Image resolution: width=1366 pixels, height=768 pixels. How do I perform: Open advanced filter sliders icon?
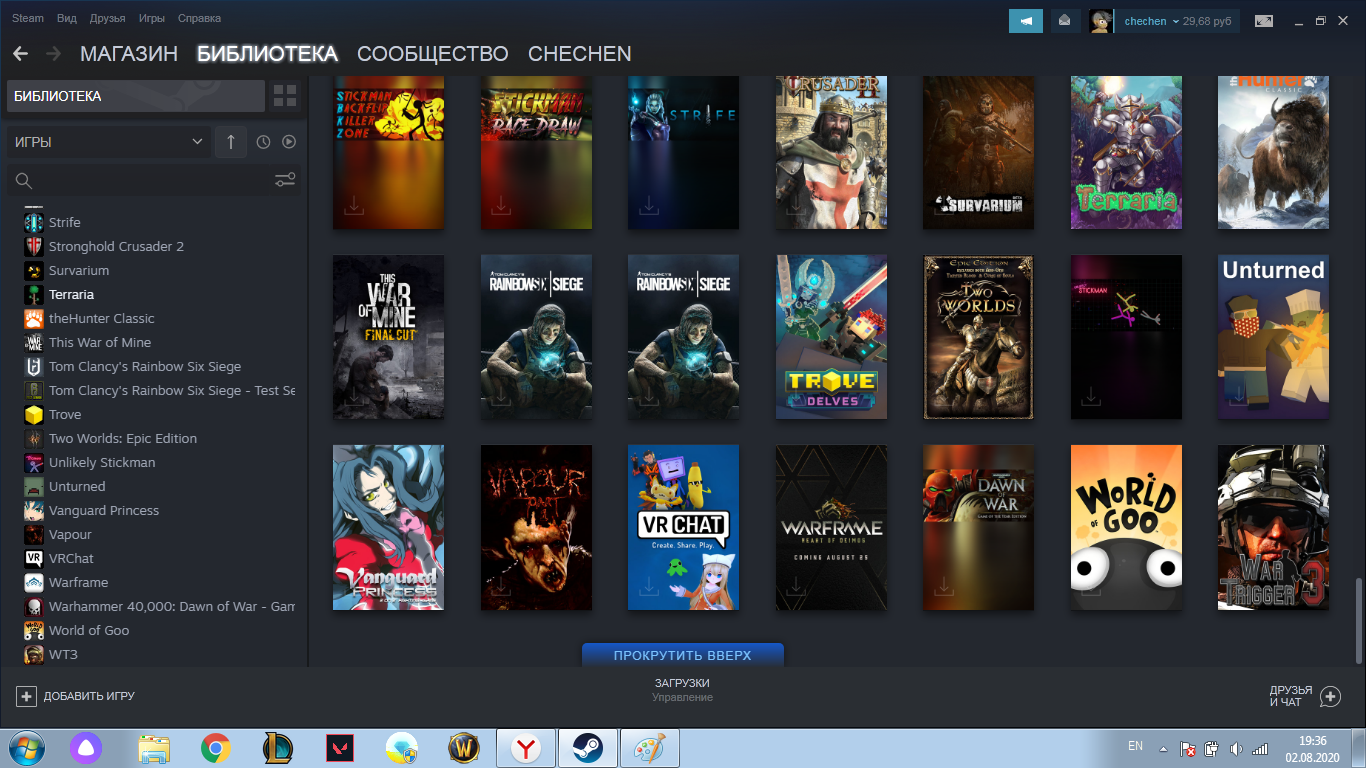(285, 180)
